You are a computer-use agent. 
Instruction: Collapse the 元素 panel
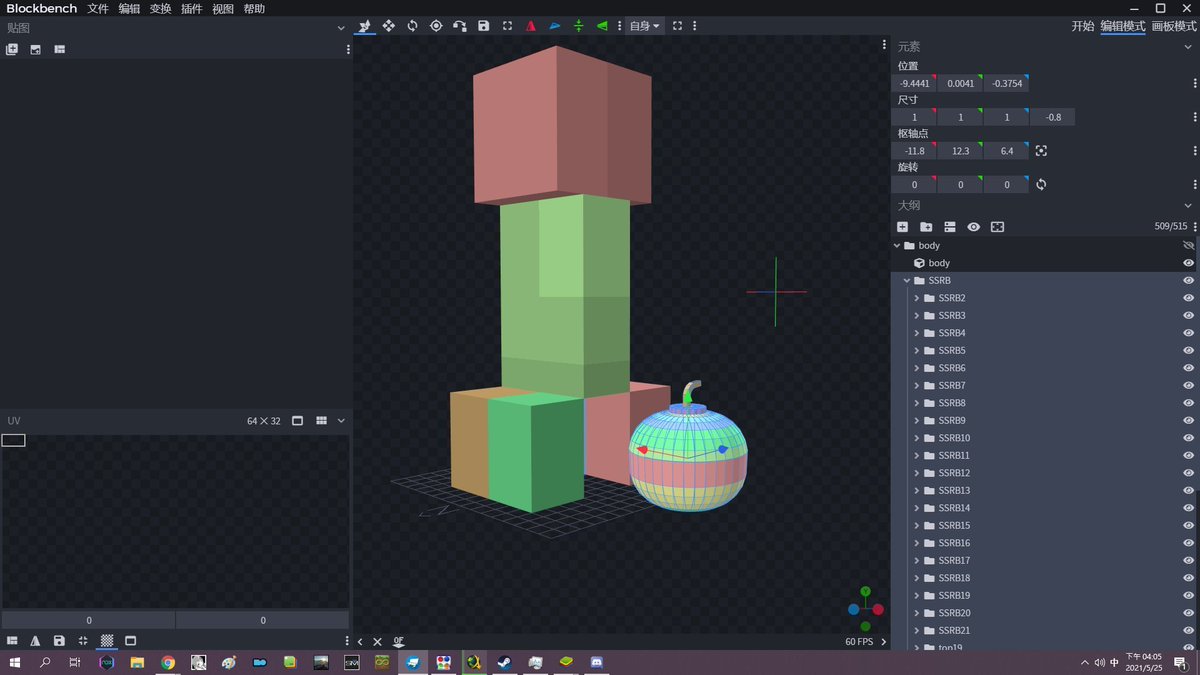click(1189, 47)
